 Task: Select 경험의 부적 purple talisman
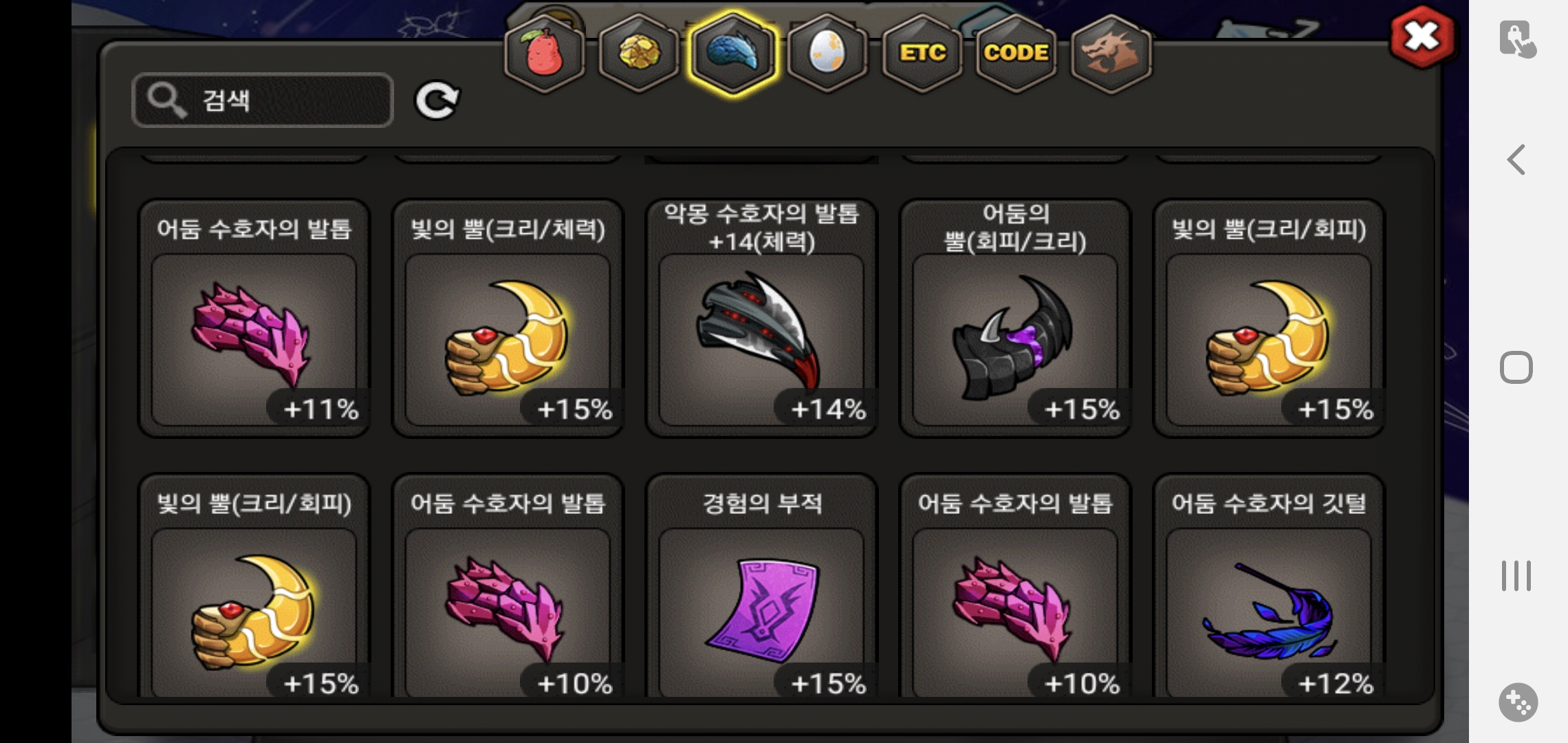[761, 586]
